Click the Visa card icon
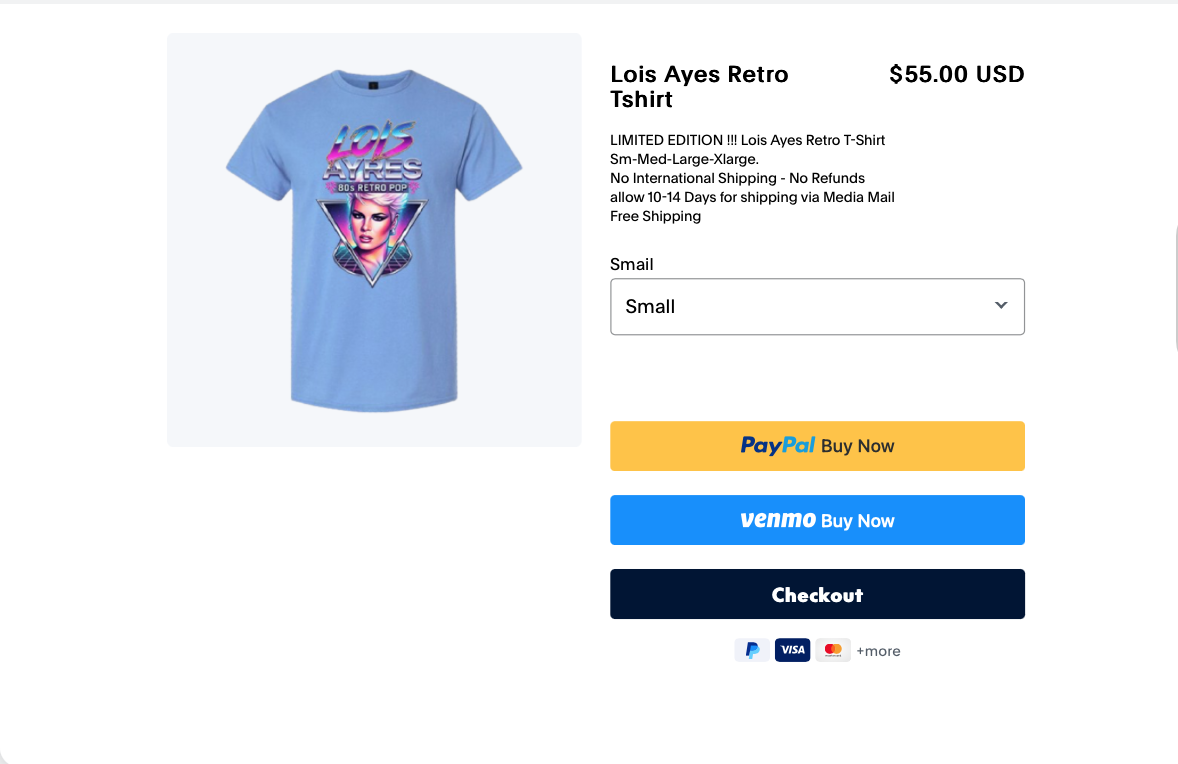1178x764 pixels. (x=793, y=650)
